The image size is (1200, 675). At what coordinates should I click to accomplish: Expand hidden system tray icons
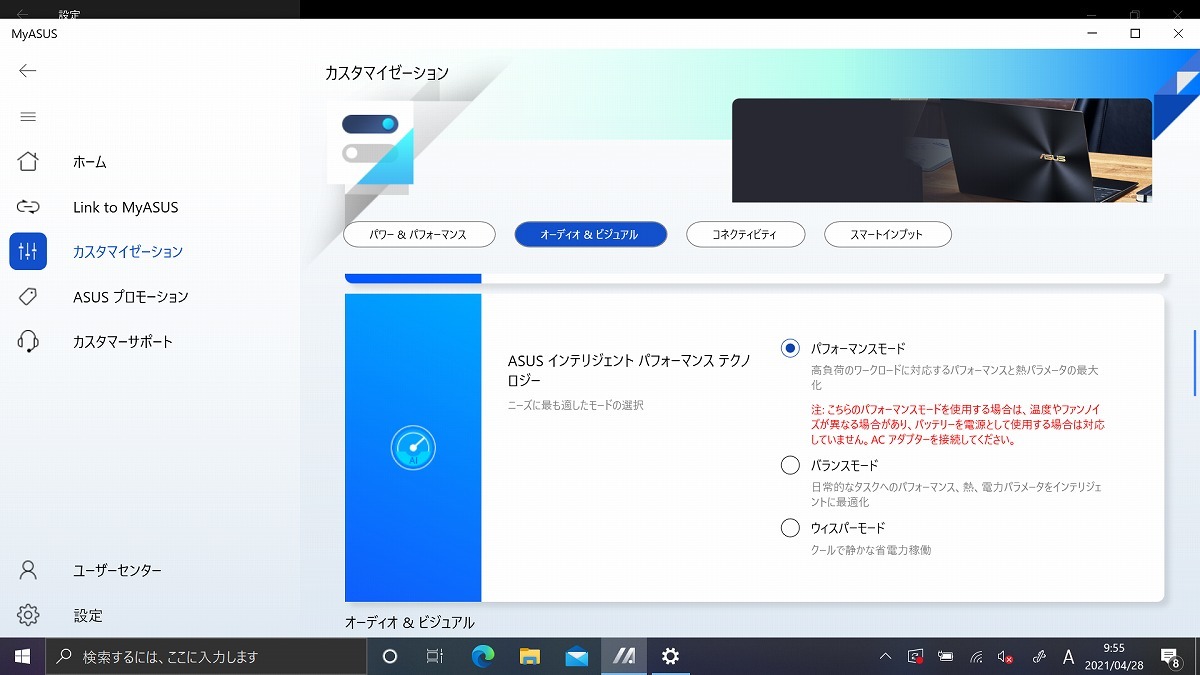point(886,656)
